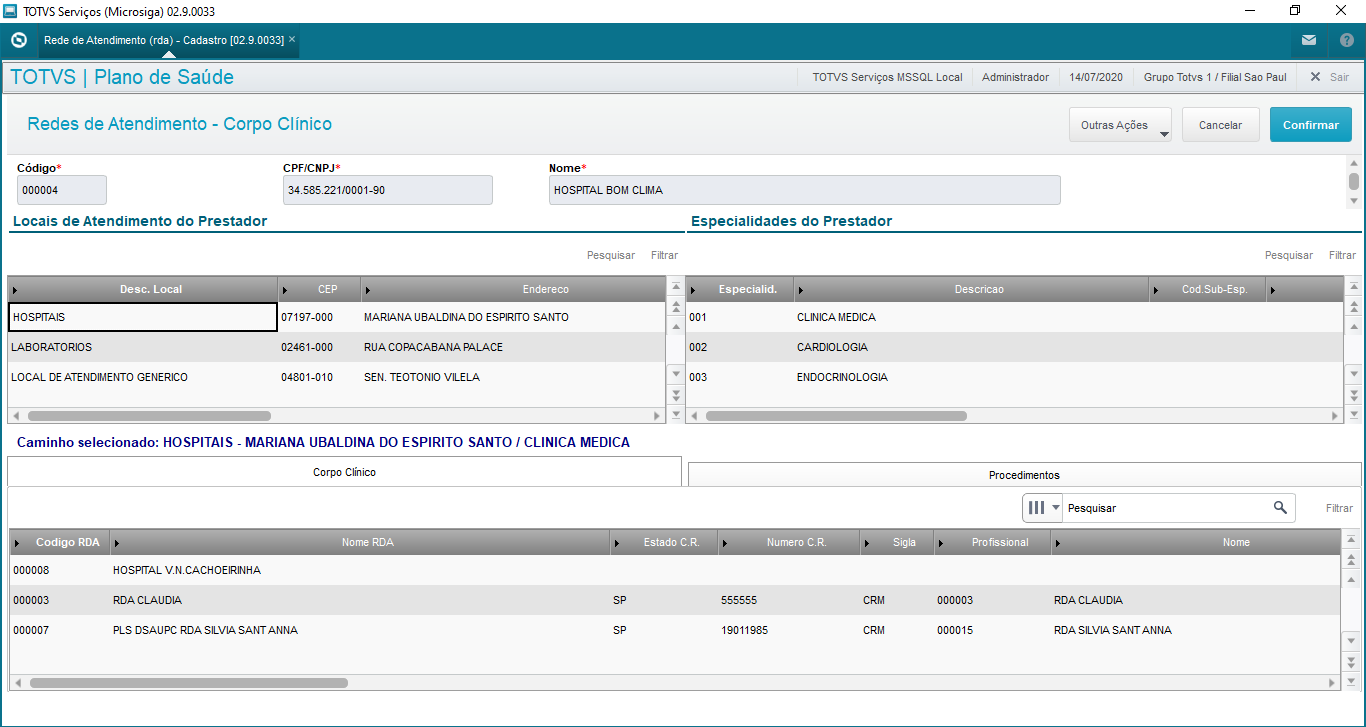Click the Desc. Local column header
1366x727 pixels.
click(x=143, y=290)
